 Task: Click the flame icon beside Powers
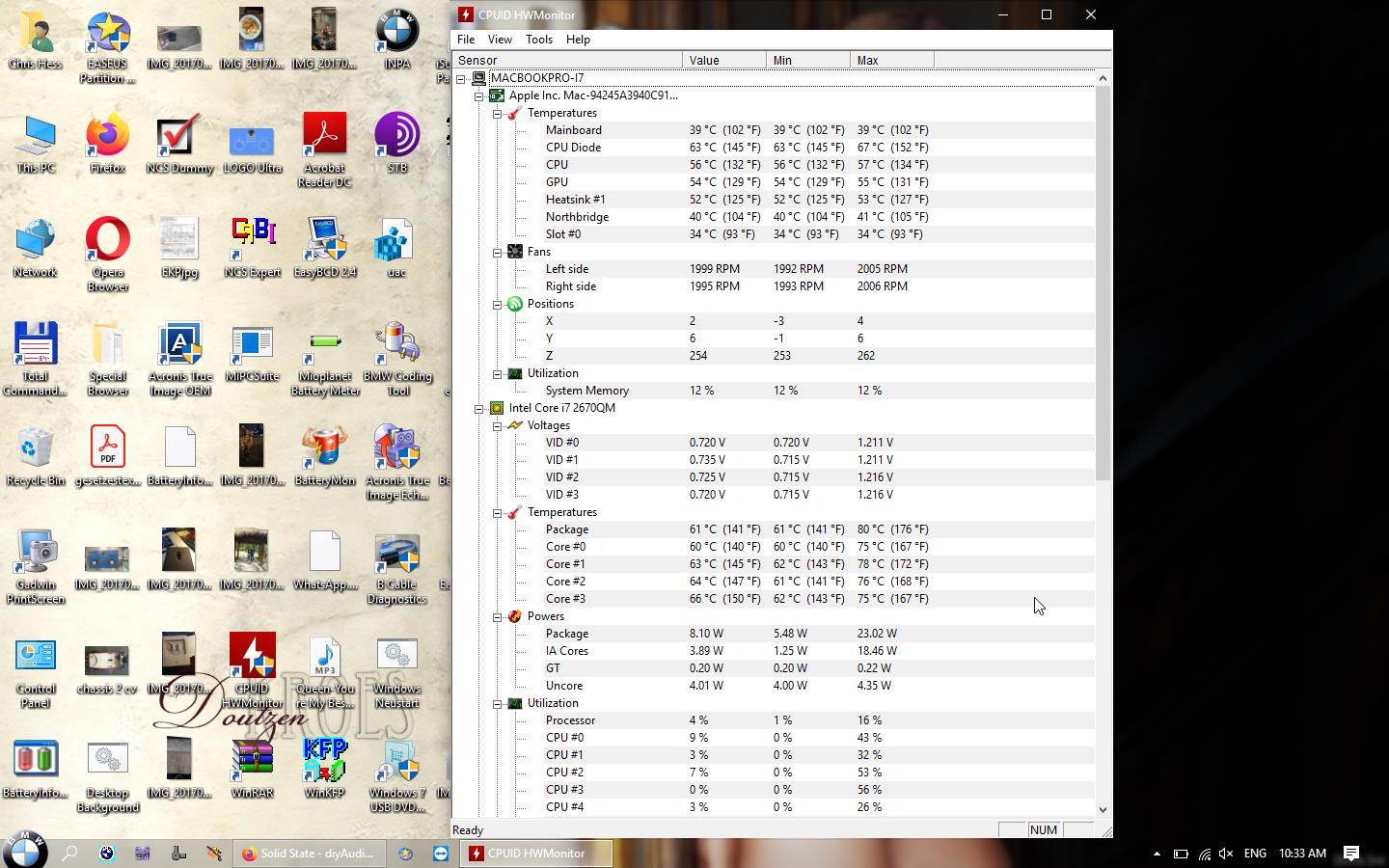point(515,616)
